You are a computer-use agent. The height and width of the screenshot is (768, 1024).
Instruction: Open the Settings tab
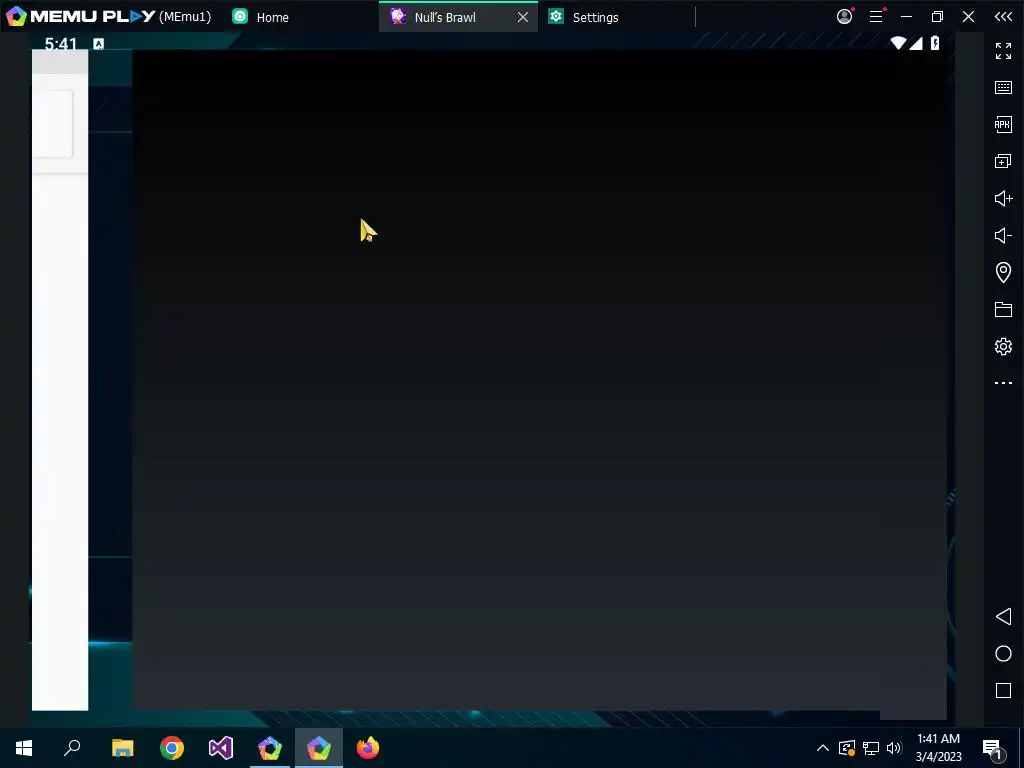tap(584, 17)
